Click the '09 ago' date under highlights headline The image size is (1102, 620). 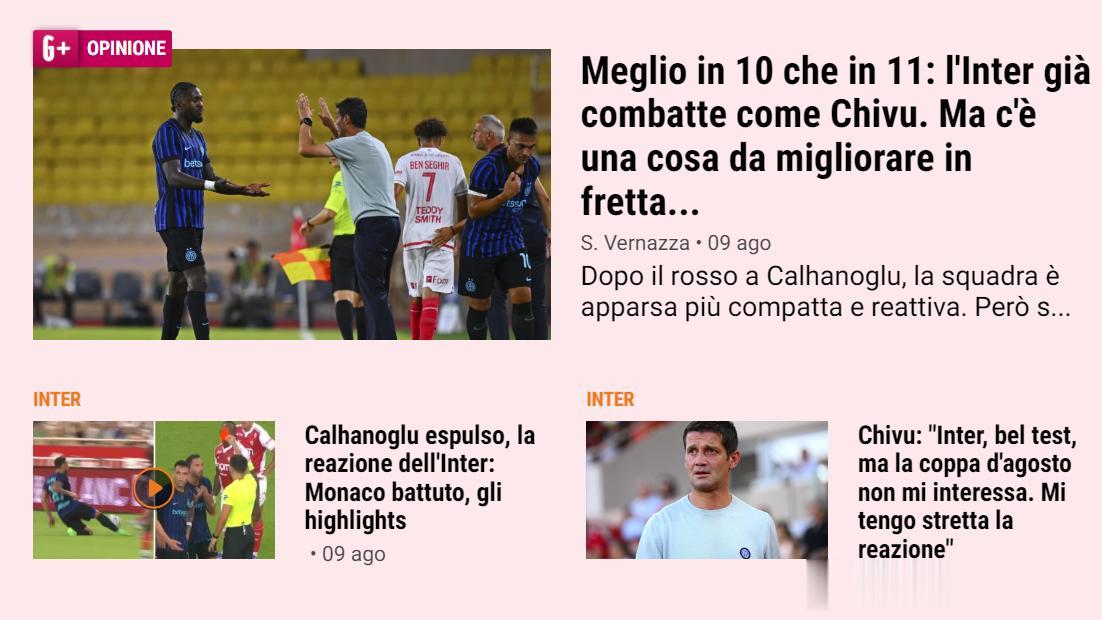pyautogui.click(x=354, y=554)
